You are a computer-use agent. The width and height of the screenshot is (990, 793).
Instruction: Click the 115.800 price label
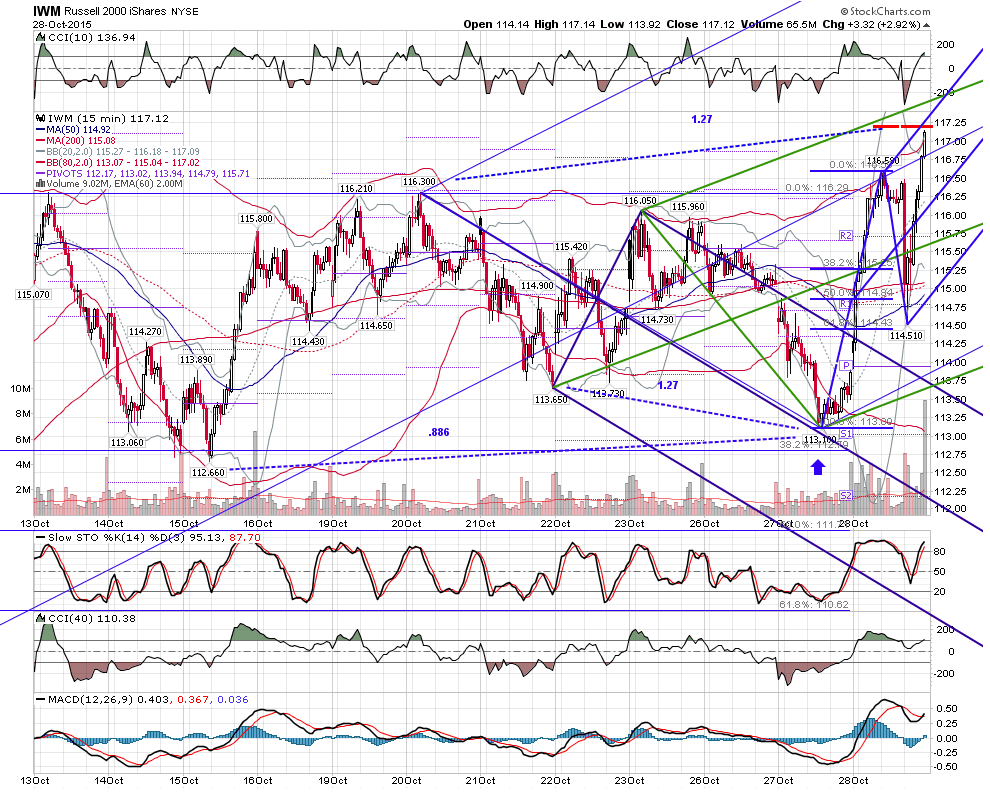(256, 219)
